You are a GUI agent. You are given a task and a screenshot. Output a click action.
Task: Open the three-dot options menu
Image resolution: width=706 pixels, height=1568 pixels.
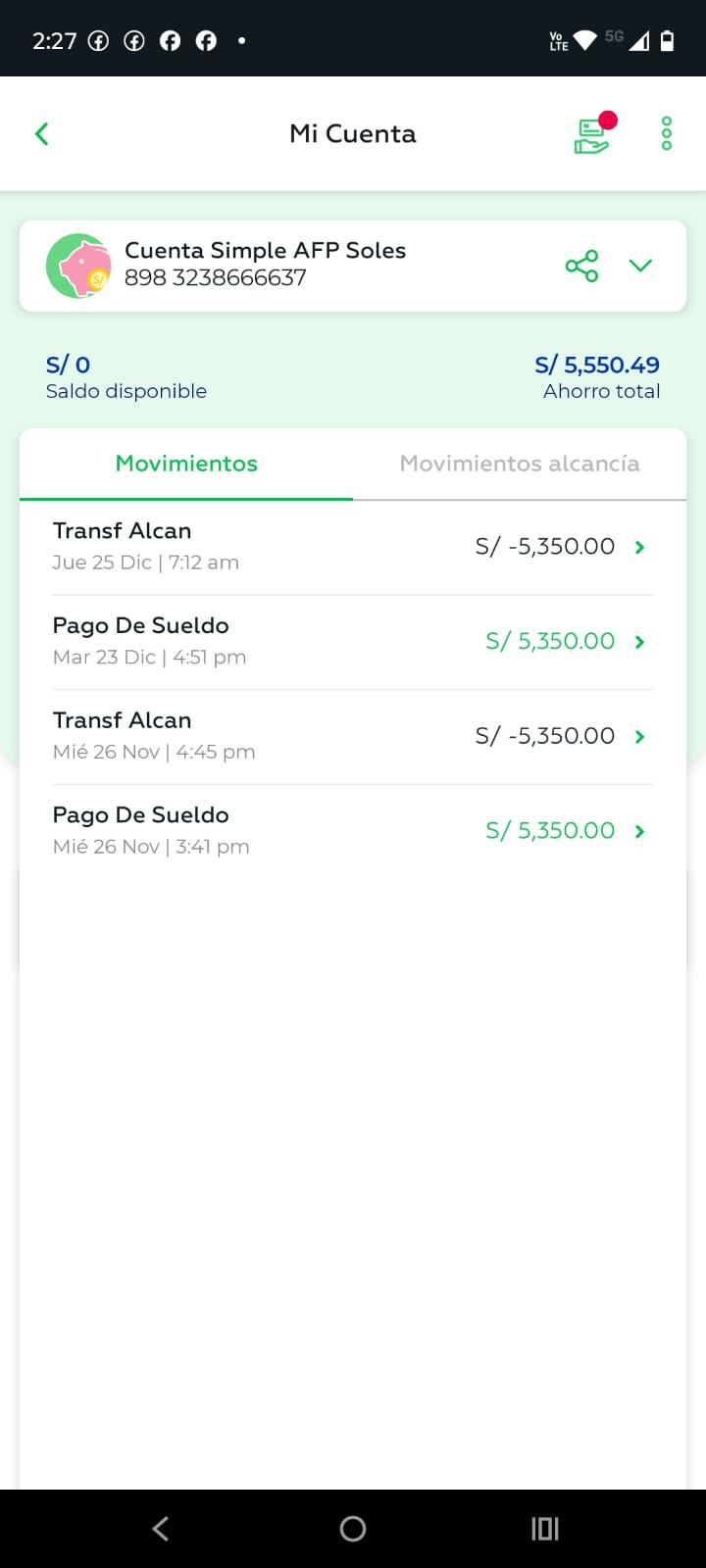click(x=667, y=134)
